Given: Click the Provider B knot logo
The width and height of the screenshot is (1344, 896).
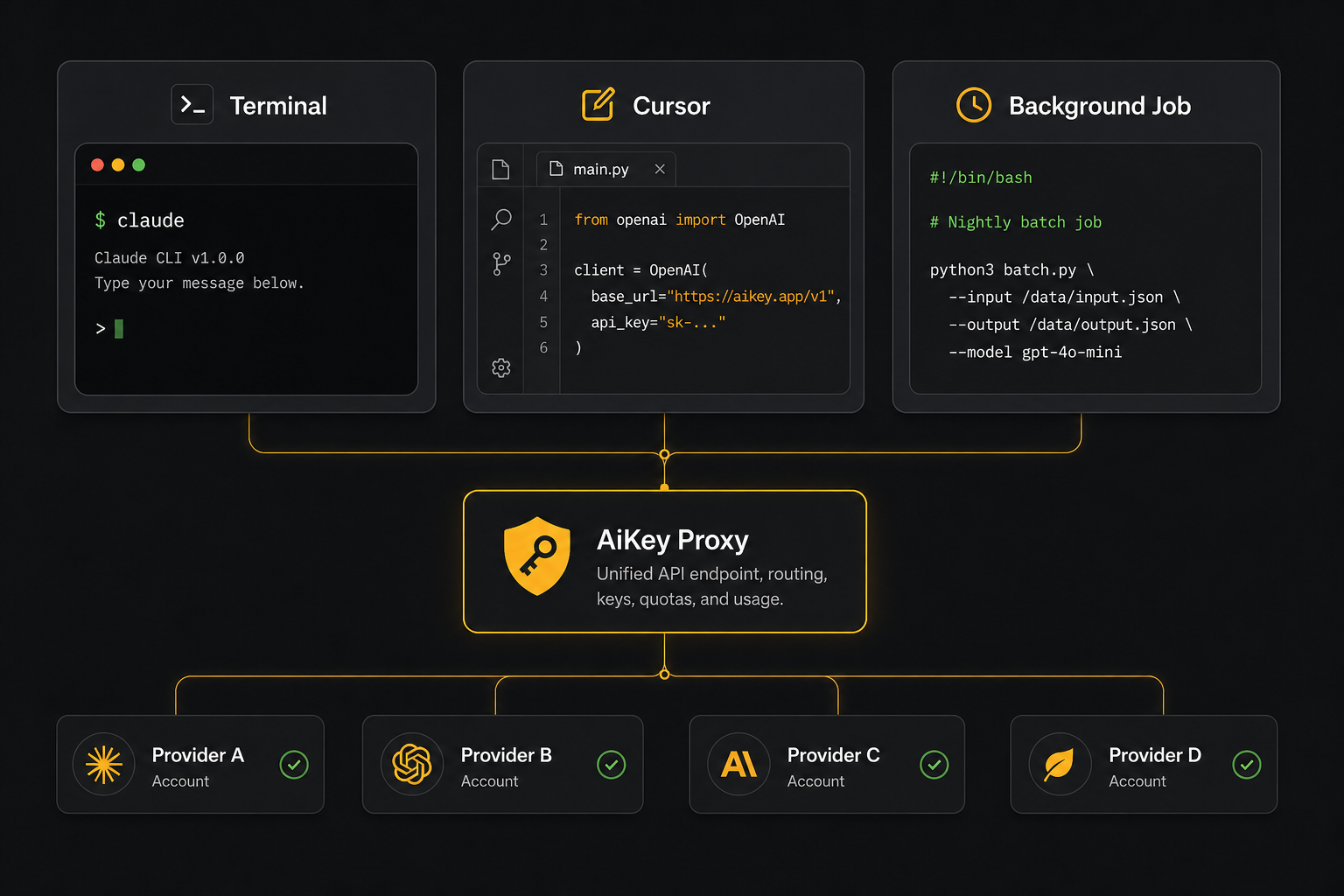Looking at the screenshot, I should click(x=412, y=765).
